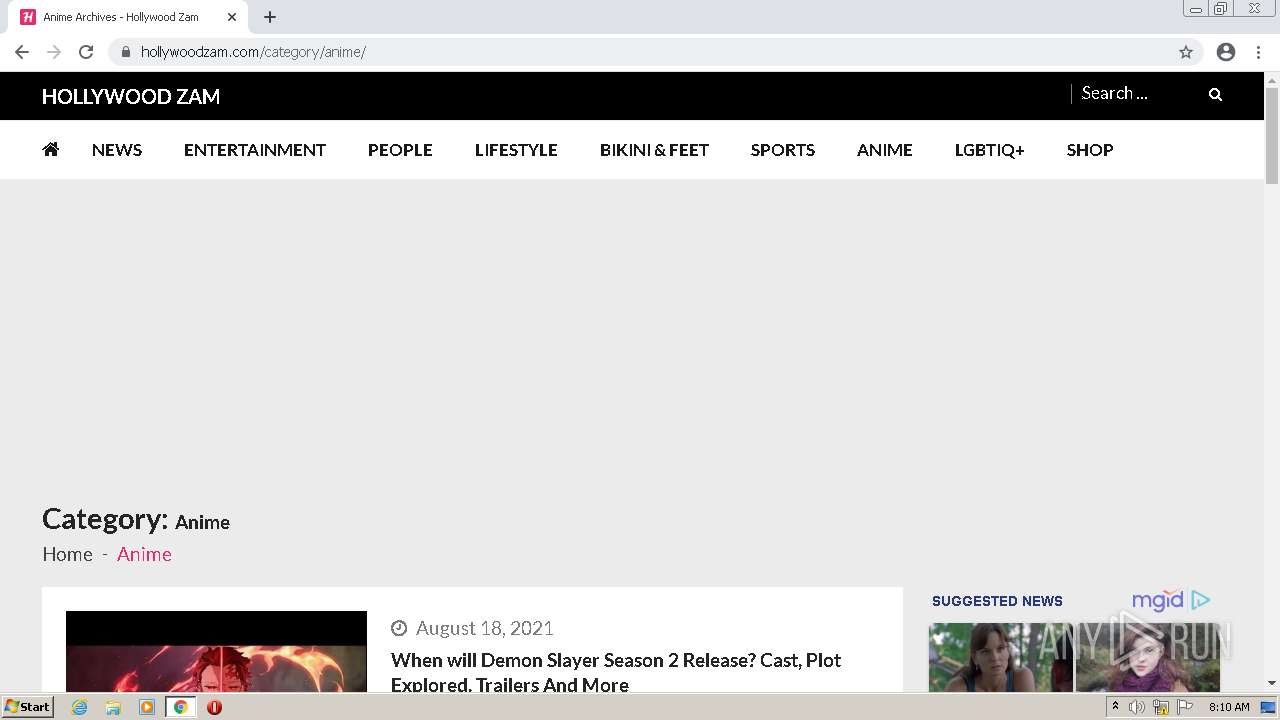Viewport: 1280px width, 720px height.
Task: Click the Home breadcrumb link
Action: 67,554
